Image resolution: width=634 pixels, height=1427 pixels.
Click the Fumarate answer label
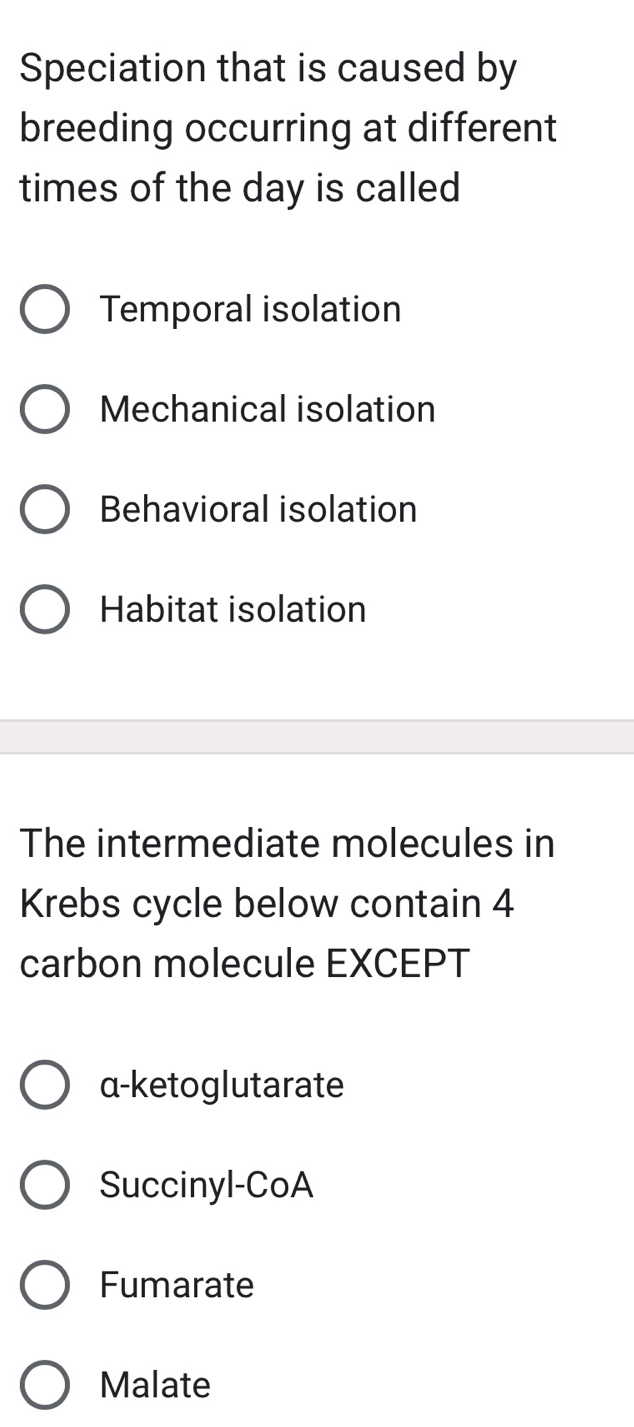(176, 1284)
